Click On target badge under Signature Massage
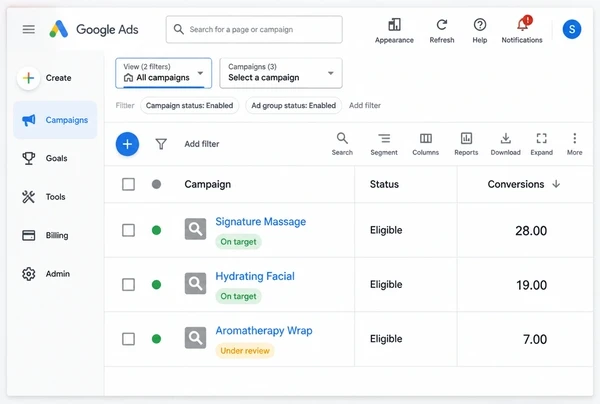Screen dimensions: 600x404 [238, 242]
